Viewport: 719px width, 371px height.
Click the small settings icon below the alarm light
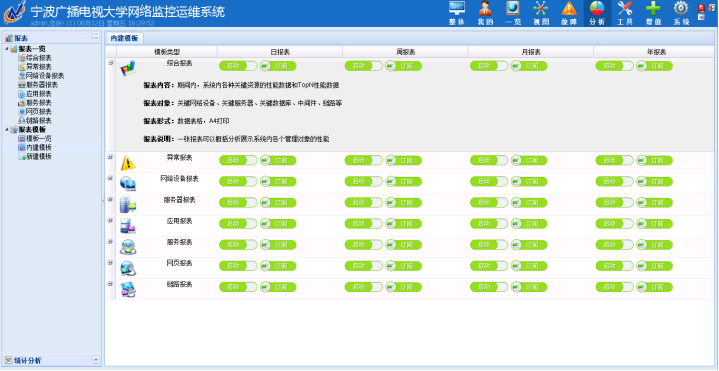[x=701, y=17]
